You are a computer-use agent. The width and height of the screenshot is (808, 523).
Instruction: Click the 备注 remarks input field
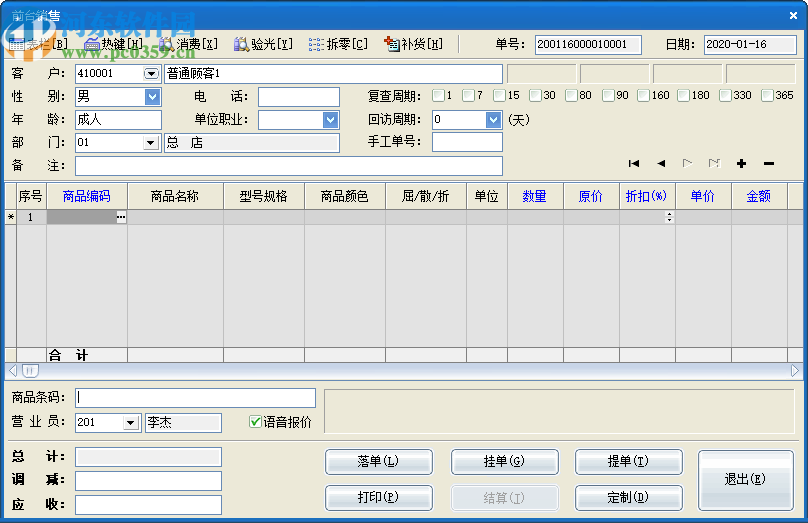tap(289, 166)
